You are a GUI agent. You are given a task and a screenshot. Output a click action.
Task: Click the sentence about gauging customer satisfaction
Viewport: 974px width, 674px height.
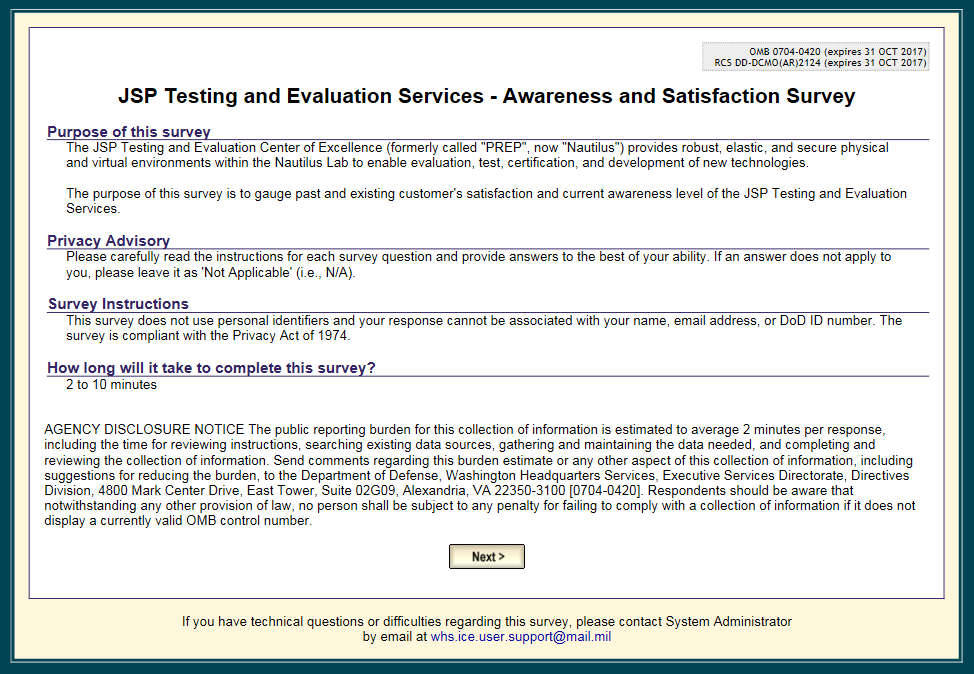(x=486, y=201)
